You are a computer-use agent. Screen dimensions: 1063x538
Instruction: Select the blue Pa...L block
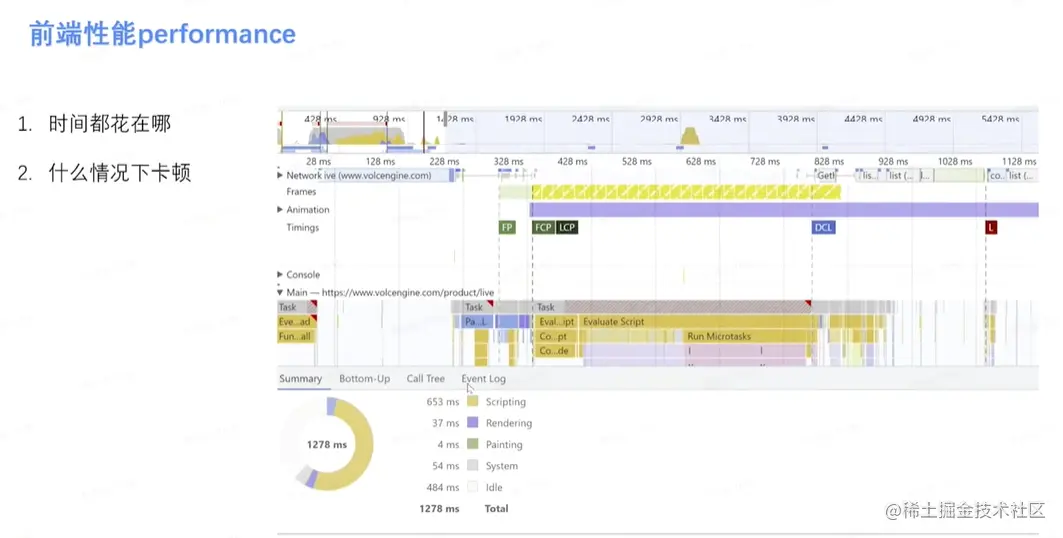[477, 322]
